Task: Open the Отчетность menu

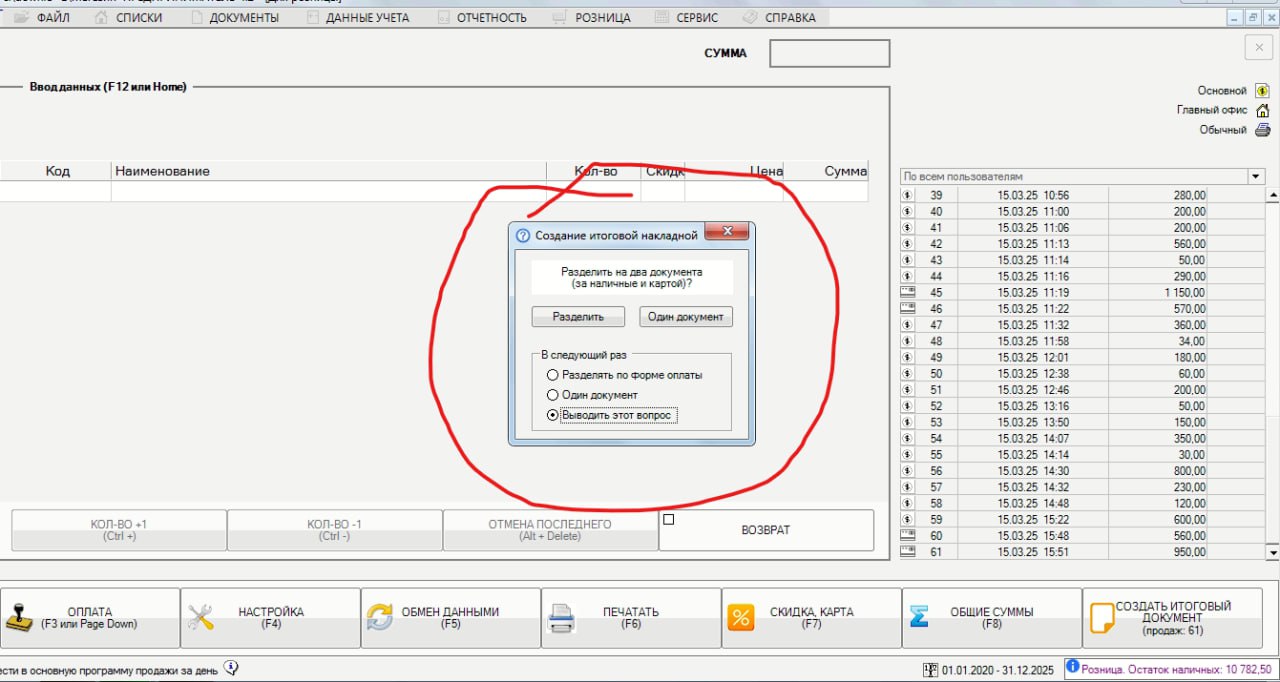Action: [x=491, y=17]
